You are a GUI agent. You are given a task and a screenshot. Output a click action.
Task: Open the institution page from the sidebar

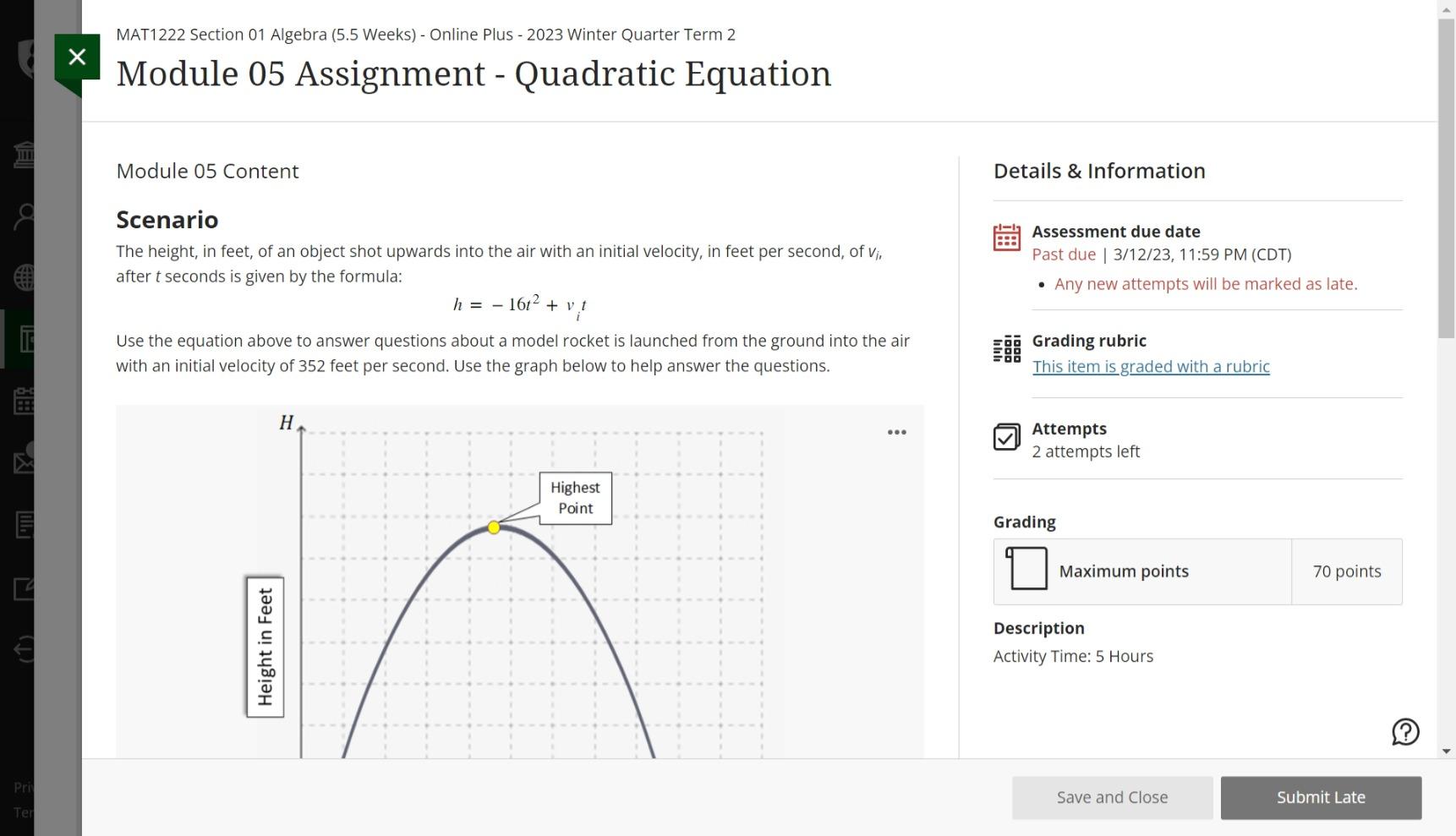tap(25, 156)
